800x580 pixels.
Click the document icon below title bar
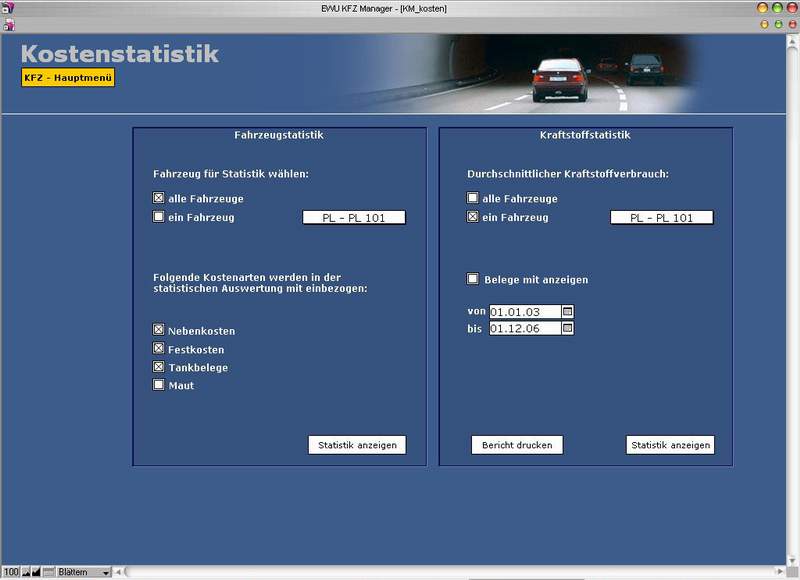[x=9, y=24]
